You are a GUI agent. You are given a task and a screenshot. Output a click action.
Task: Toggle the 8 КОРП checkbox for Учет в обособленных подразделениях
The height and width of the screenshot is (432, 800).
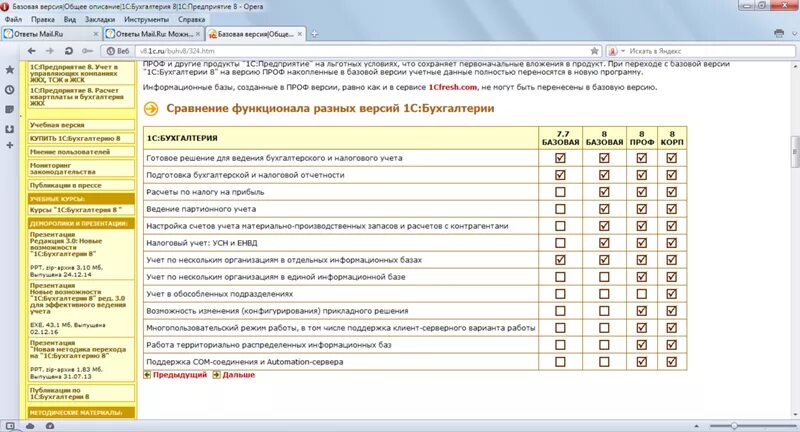(672, 294)
